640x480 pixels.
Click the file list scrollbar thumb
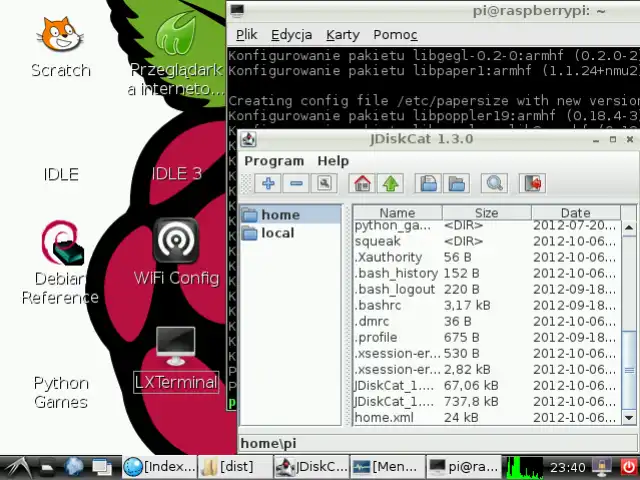629,370
